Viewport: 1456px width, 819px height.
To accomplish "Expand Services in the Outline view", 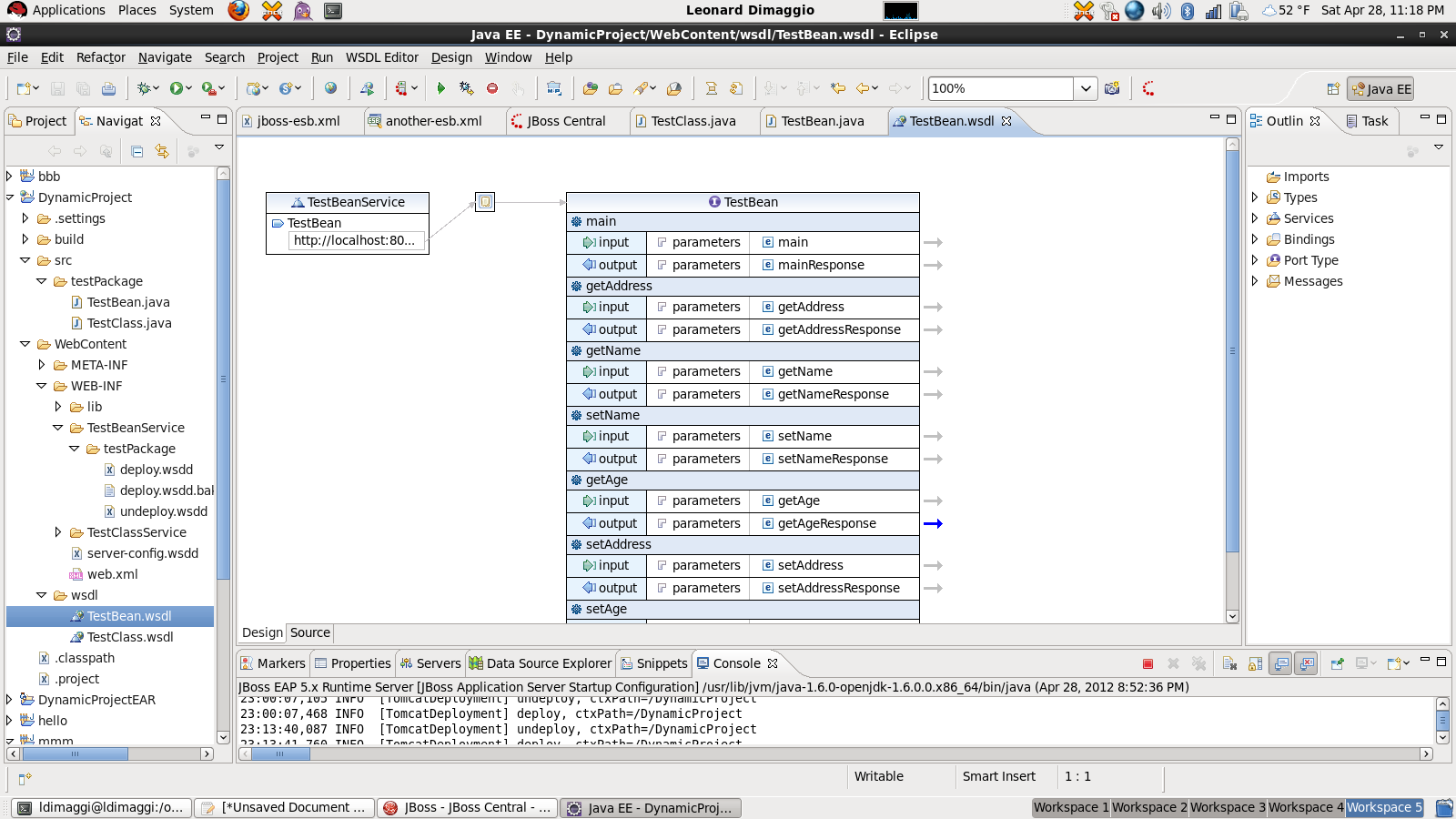I will [1257, 218].
